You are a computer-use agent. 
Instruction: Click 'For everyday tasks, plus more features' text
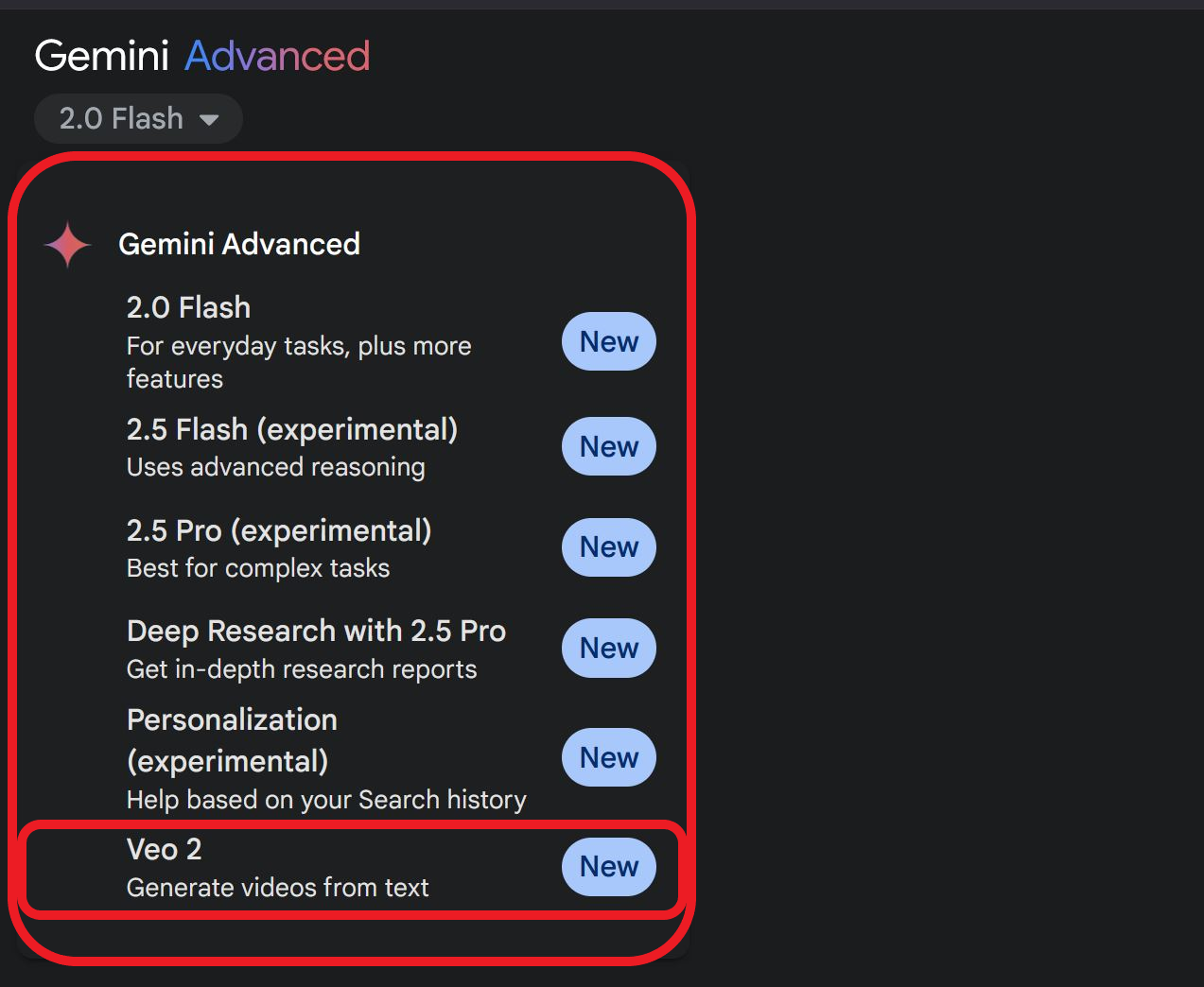point(299,362)
